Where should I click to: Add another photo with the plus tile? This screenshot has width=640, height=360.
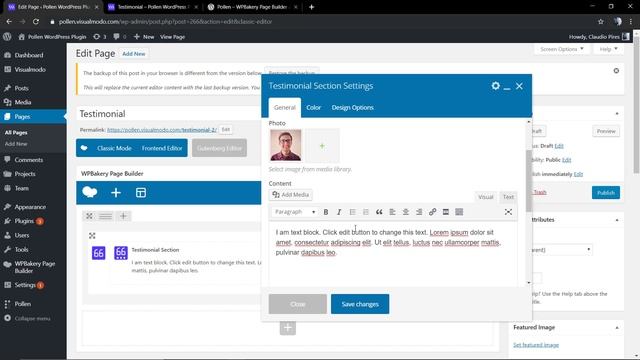point(322,146)
